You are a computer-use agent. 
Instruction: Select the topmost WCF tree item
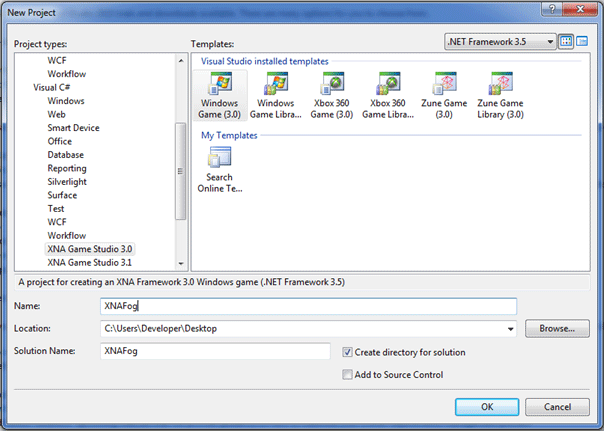[57, 61]
